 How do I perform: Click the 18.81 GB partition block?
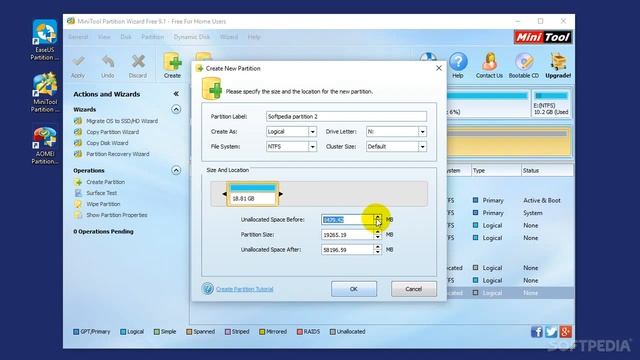point(253,194)
